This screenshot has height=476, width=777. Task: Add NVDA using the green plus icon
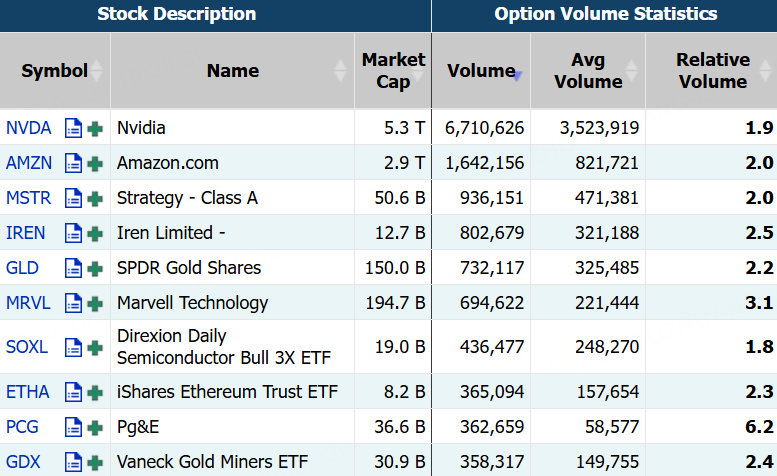pyautogui.click(x=95, y=129)
